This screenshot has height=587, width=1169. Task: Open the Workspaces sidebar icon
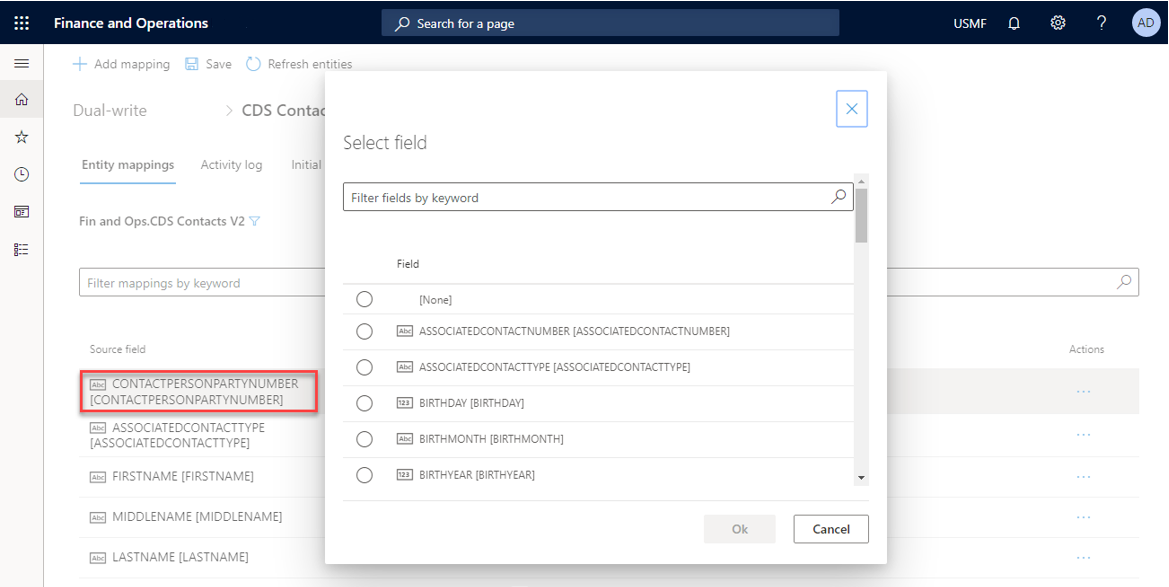(22, 211)
